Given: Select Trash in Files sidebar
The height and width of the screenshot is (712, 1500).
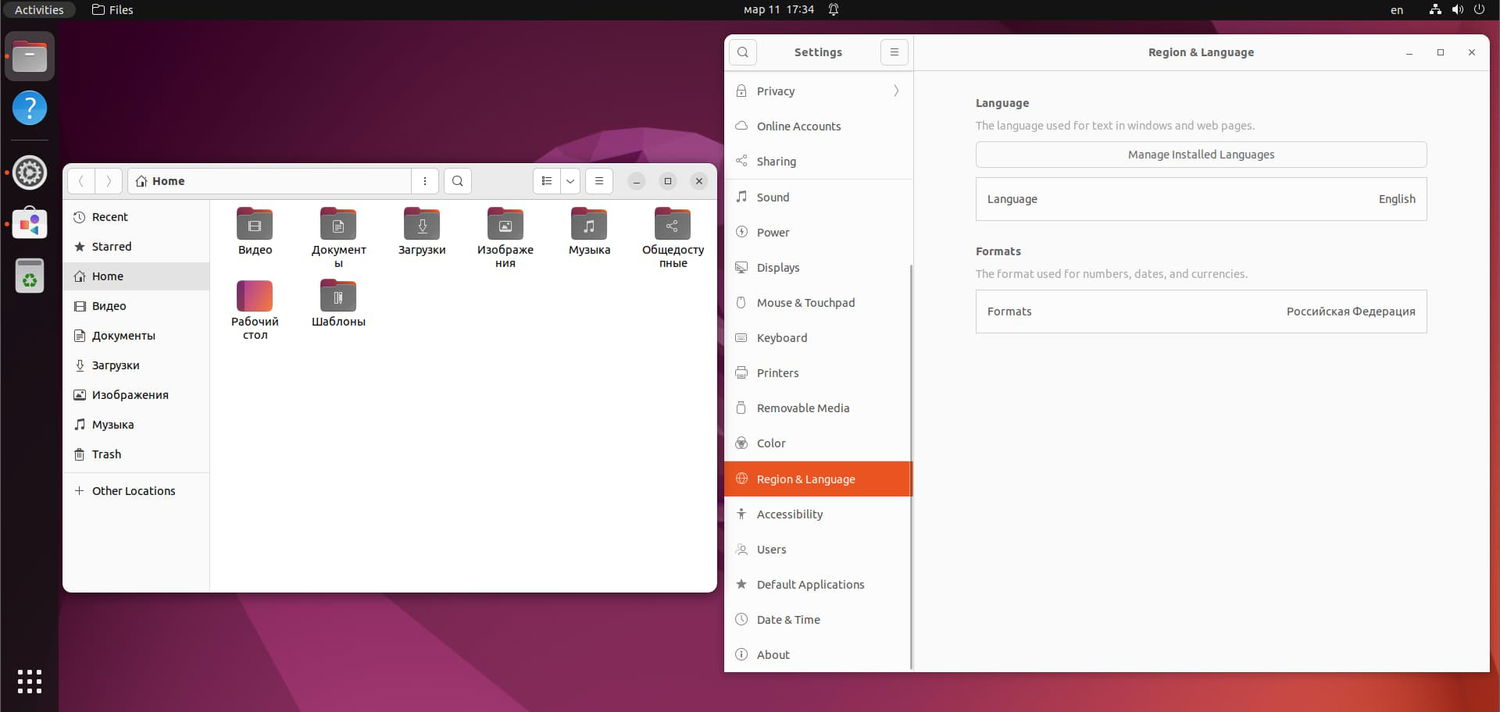Looking at the screenshot, I should (136, 454).
